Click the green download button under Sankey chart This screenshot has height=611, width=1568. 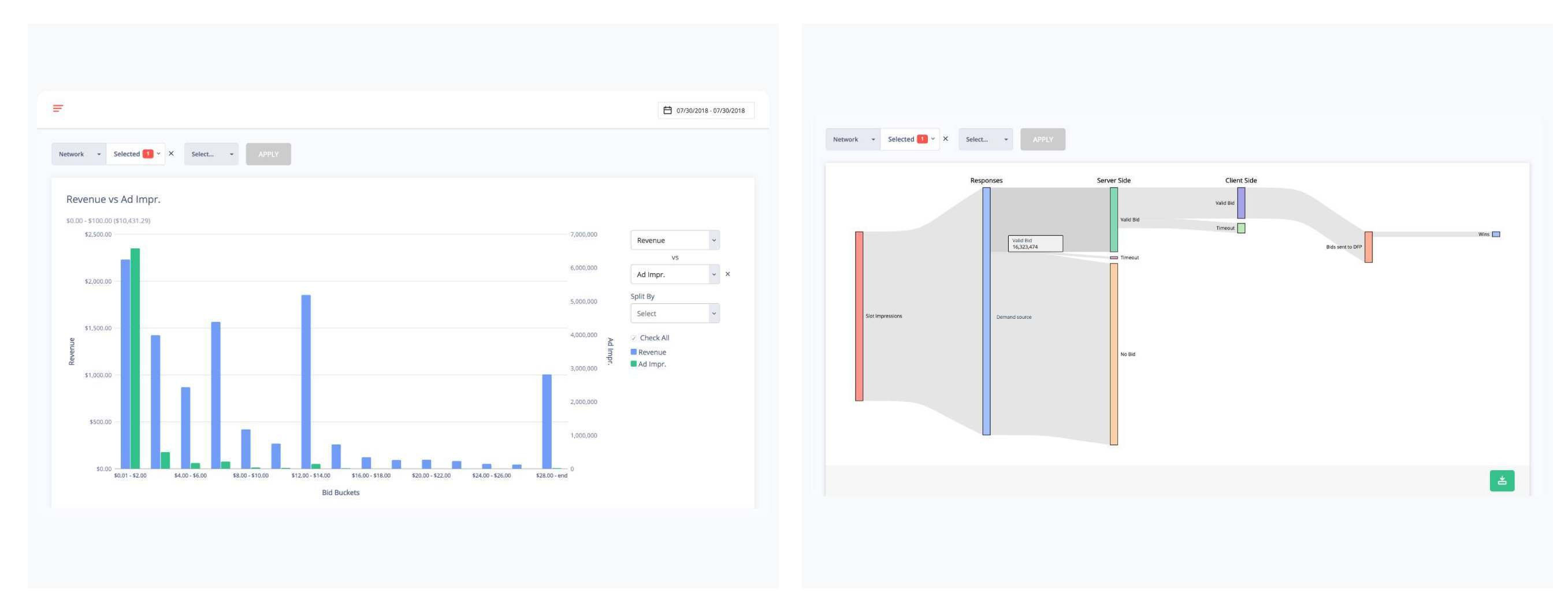[1501, 480]
